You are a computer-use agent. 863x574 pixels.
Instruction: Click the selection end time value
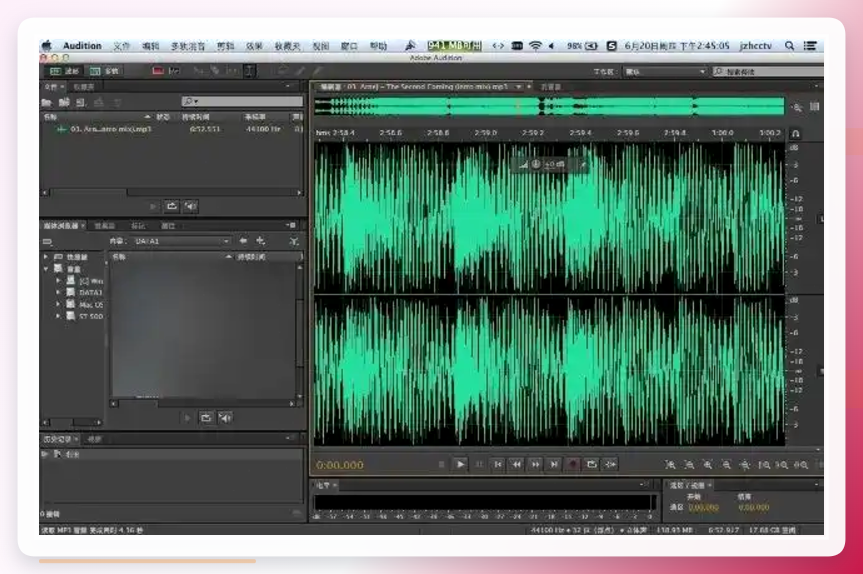[x=753, y=507]
